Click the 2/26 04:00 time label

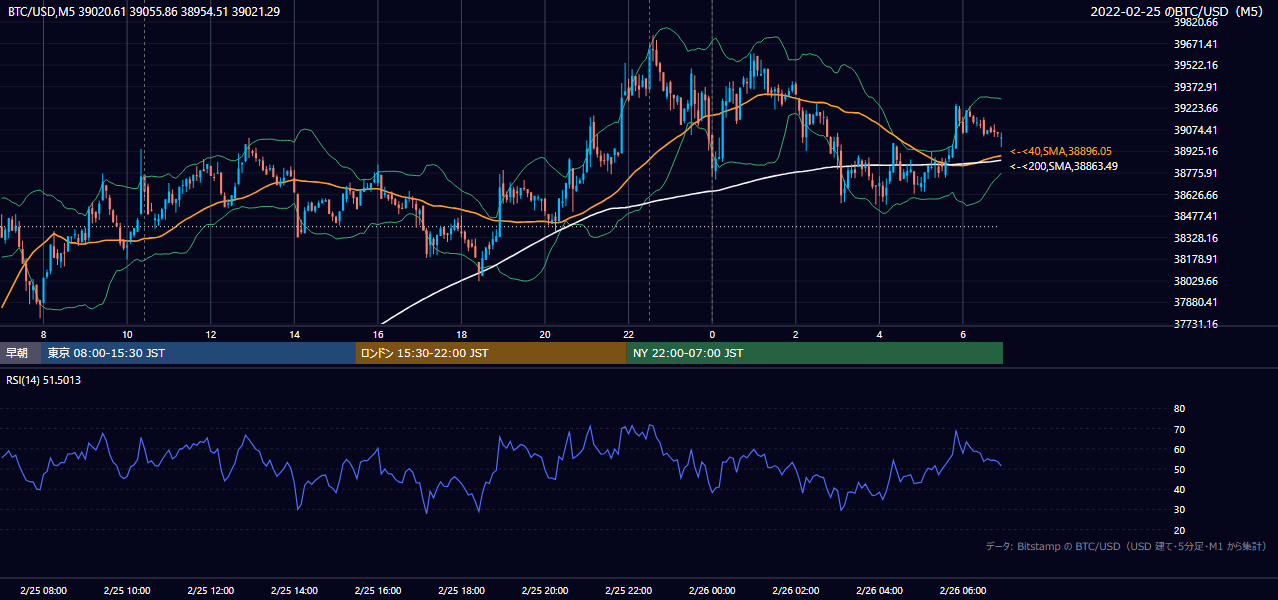(x=879, y=590)
